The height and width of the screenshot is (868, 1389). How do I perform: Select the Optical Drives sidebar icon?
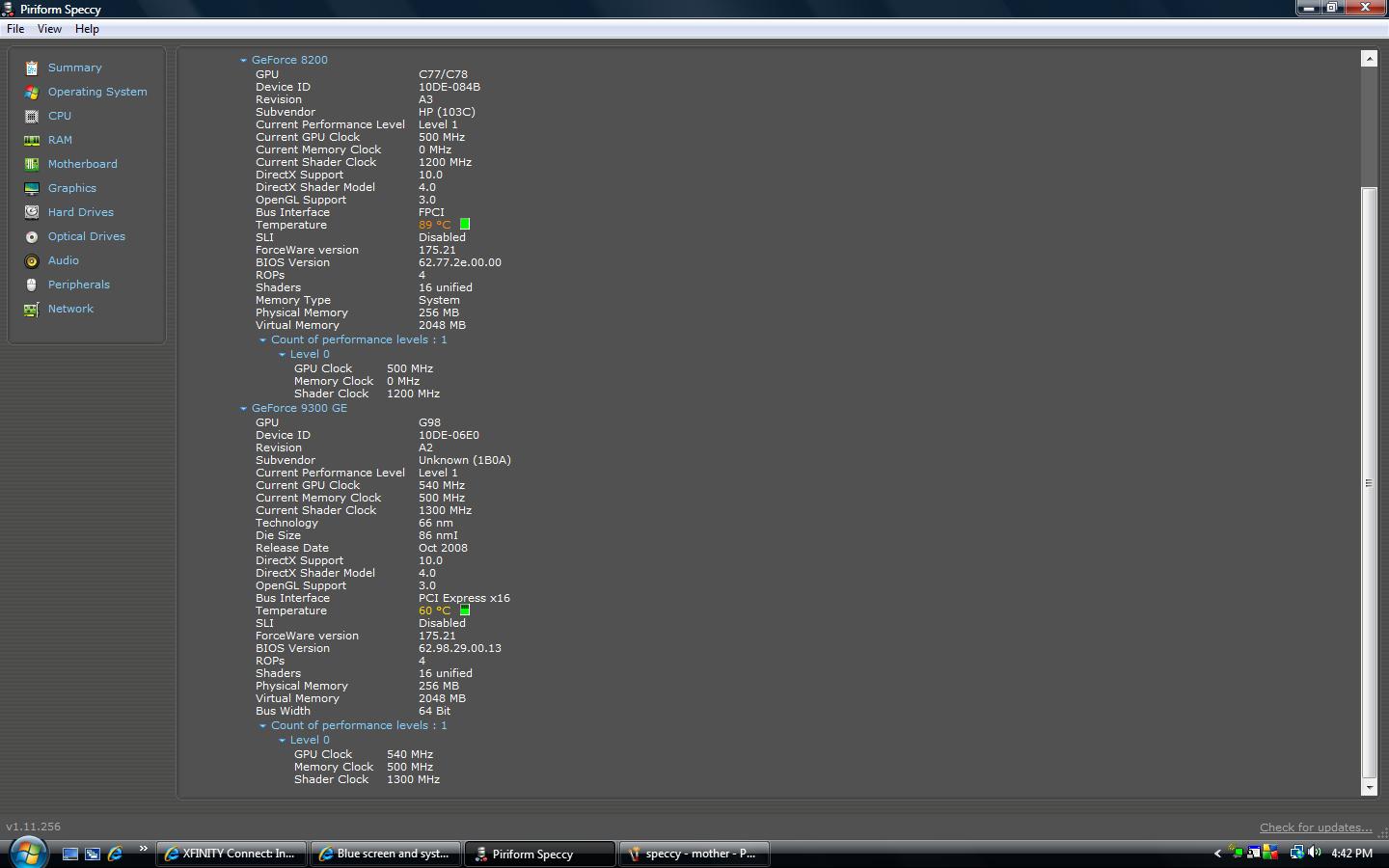pos(32,236)
